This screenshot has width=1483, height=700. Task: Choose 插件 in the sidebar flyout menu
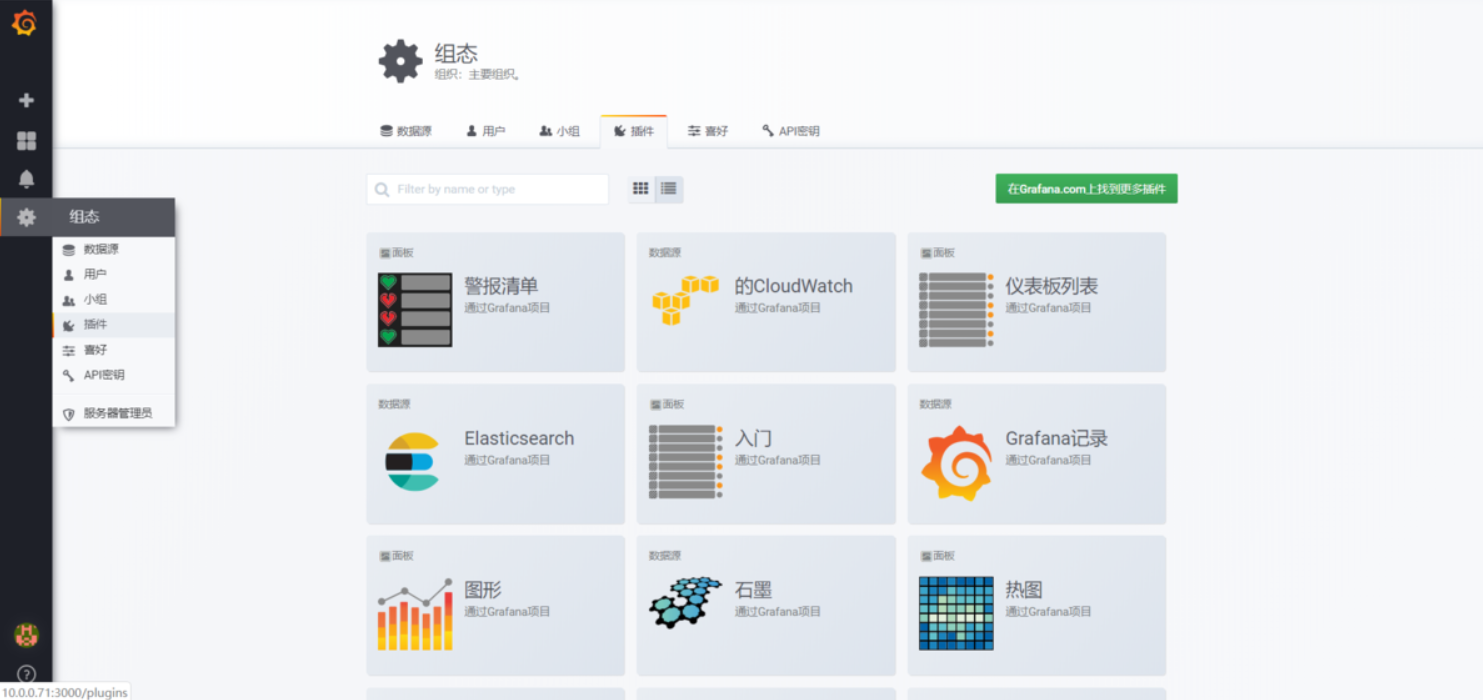114,325
